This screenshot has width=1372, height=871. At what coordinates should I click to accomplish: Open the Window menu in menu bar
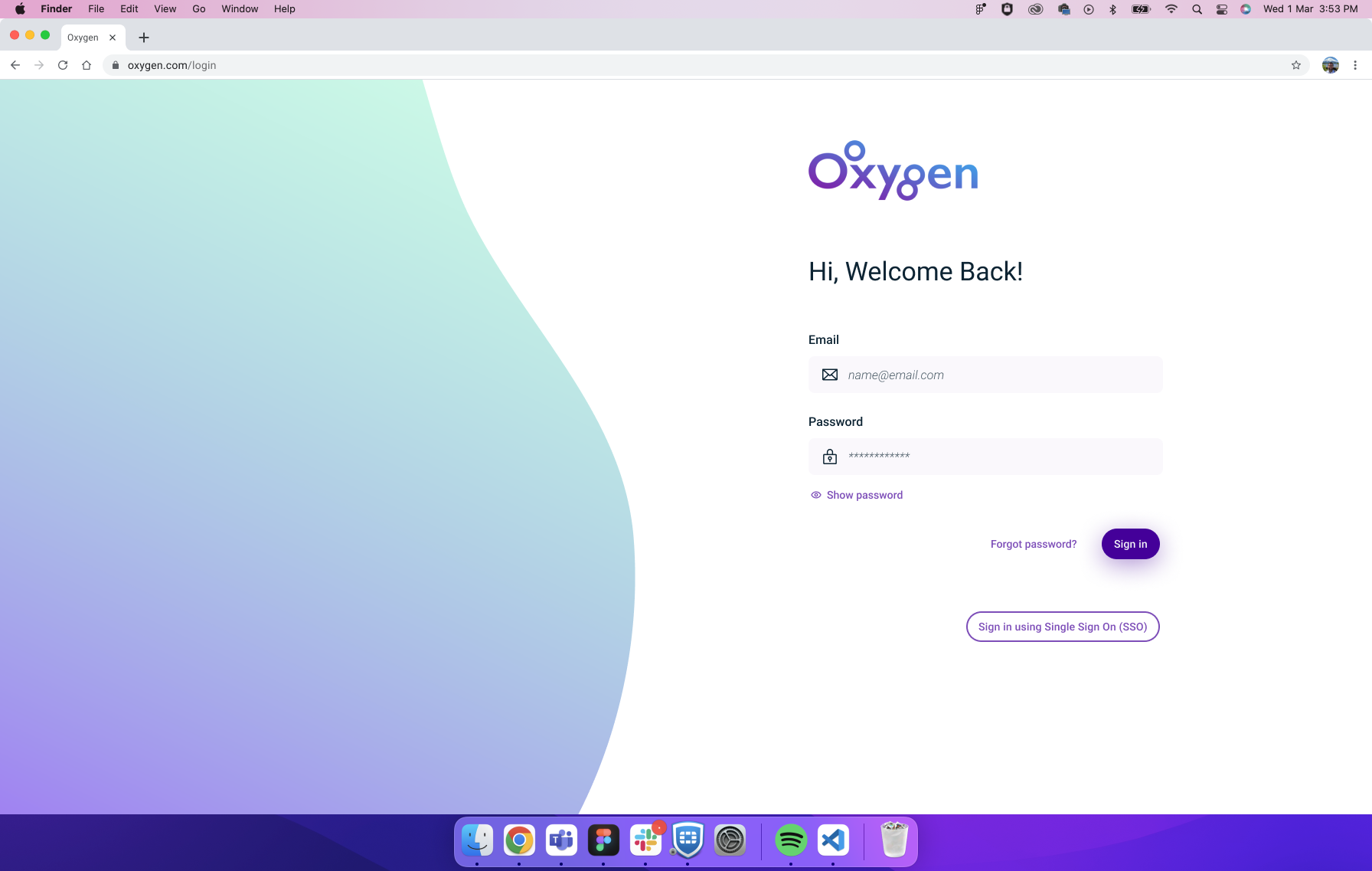[240, 9]
